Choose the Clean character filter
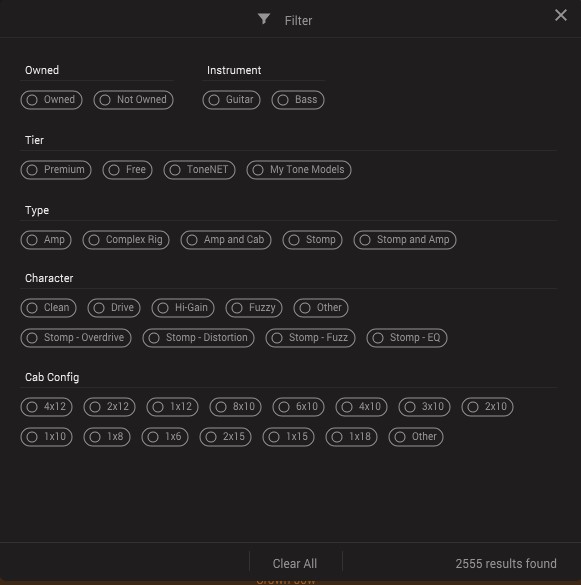The width and height of the screenshot is (581, 585). pos(49,308)
